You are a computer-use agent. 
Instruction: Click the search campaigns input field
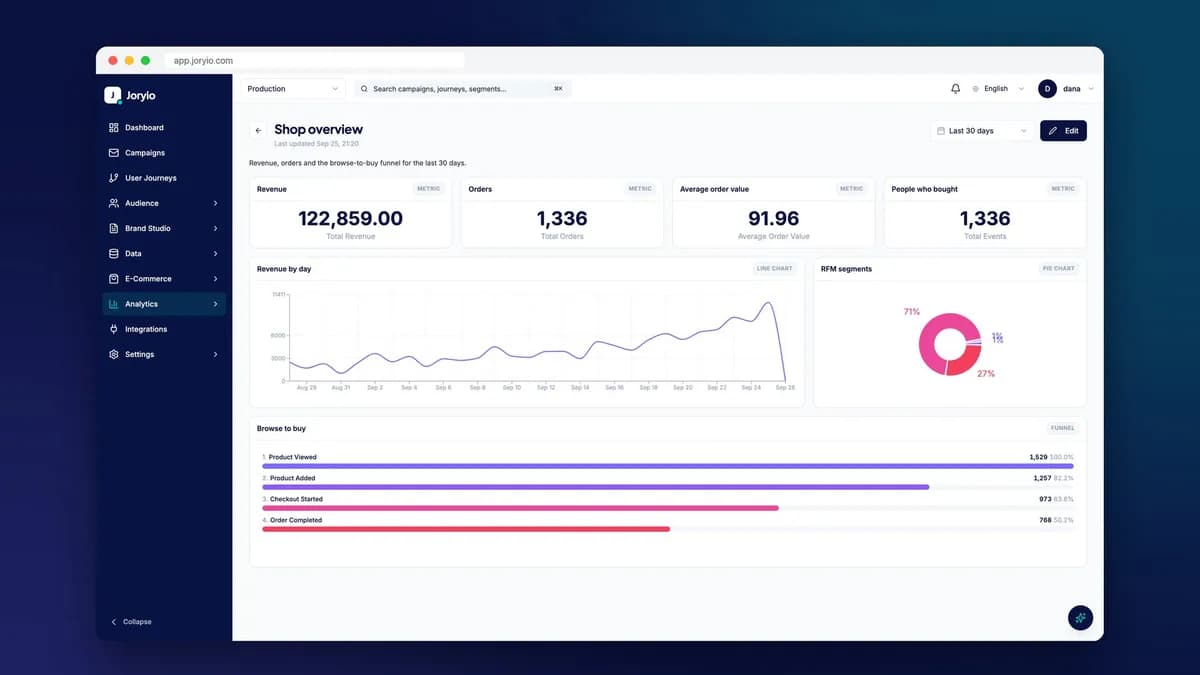(x=463, y=89)
